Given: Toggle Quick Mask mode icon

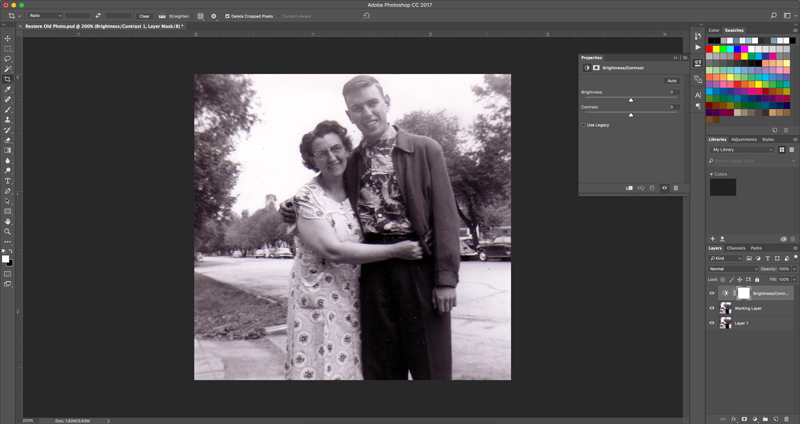Looking at the screenshot, I should pos(8,274).
